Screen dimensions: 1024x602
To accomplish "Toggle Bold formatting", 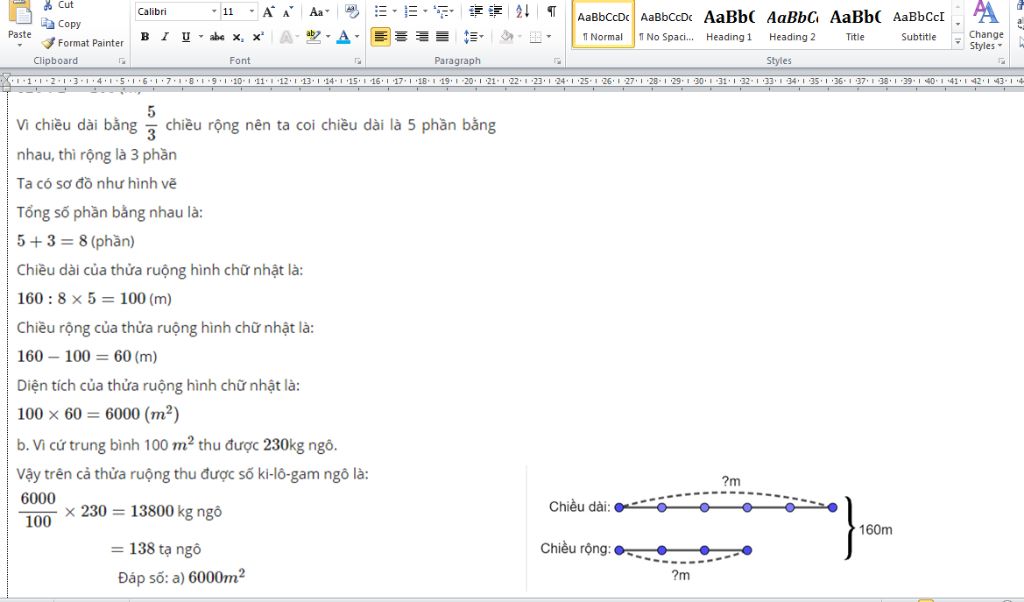I will [145, 37].
